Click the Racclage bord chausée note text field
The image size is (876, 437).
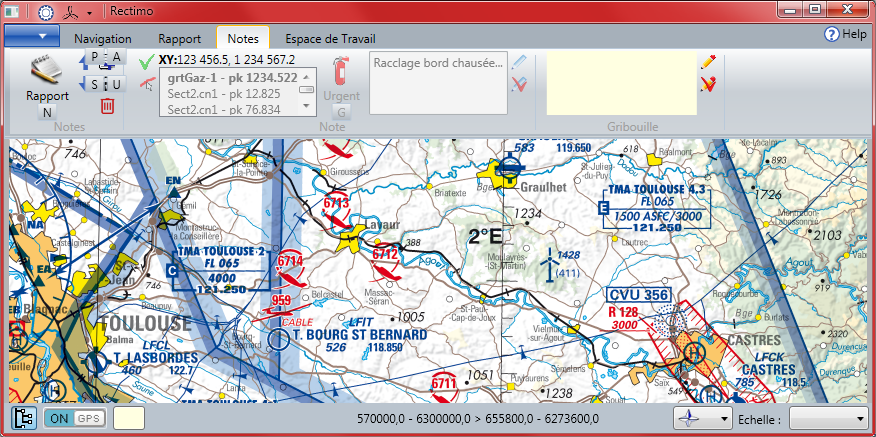[x=438, y=83]
